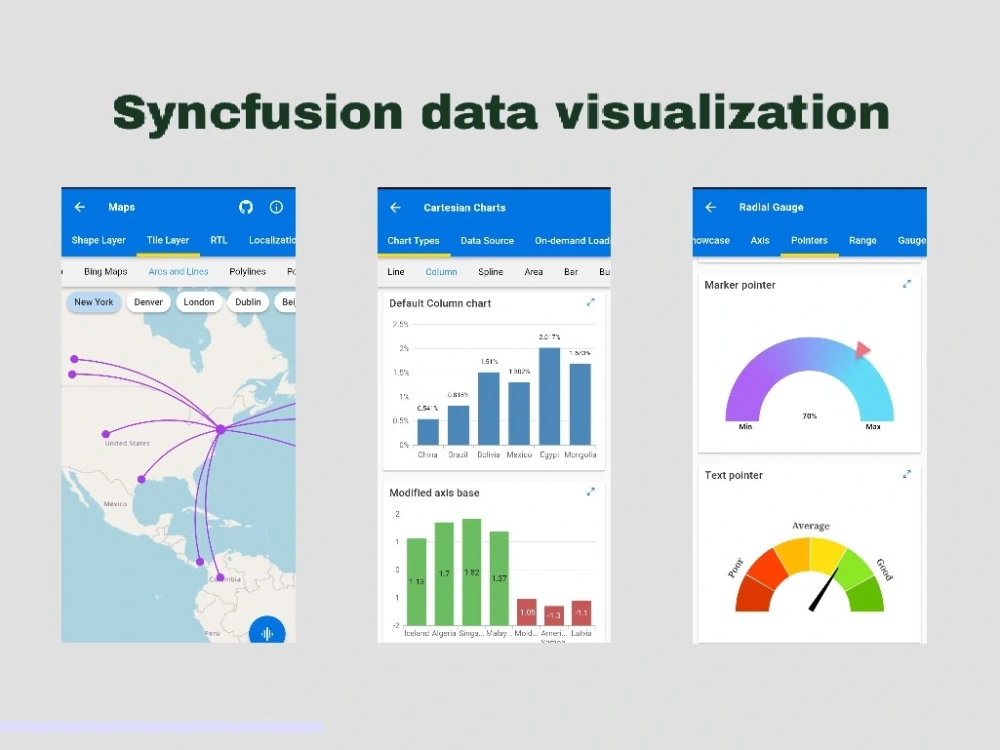Click the Egypt column bar
Screen dimensions: 1000x750
point(550,396)
